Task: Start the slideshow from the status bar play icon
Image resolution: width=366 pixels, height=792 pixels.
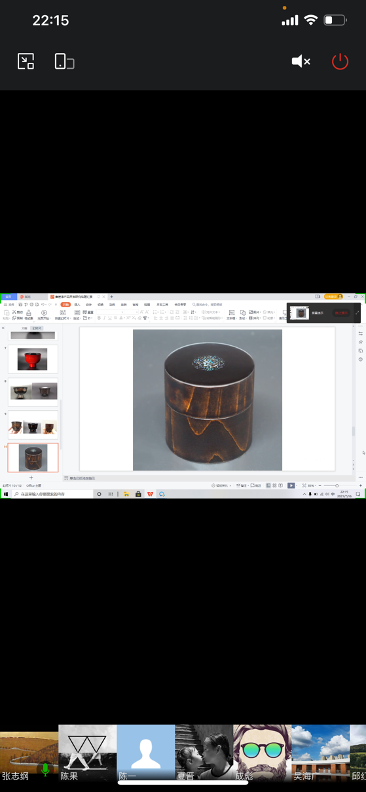Action: 291,485
